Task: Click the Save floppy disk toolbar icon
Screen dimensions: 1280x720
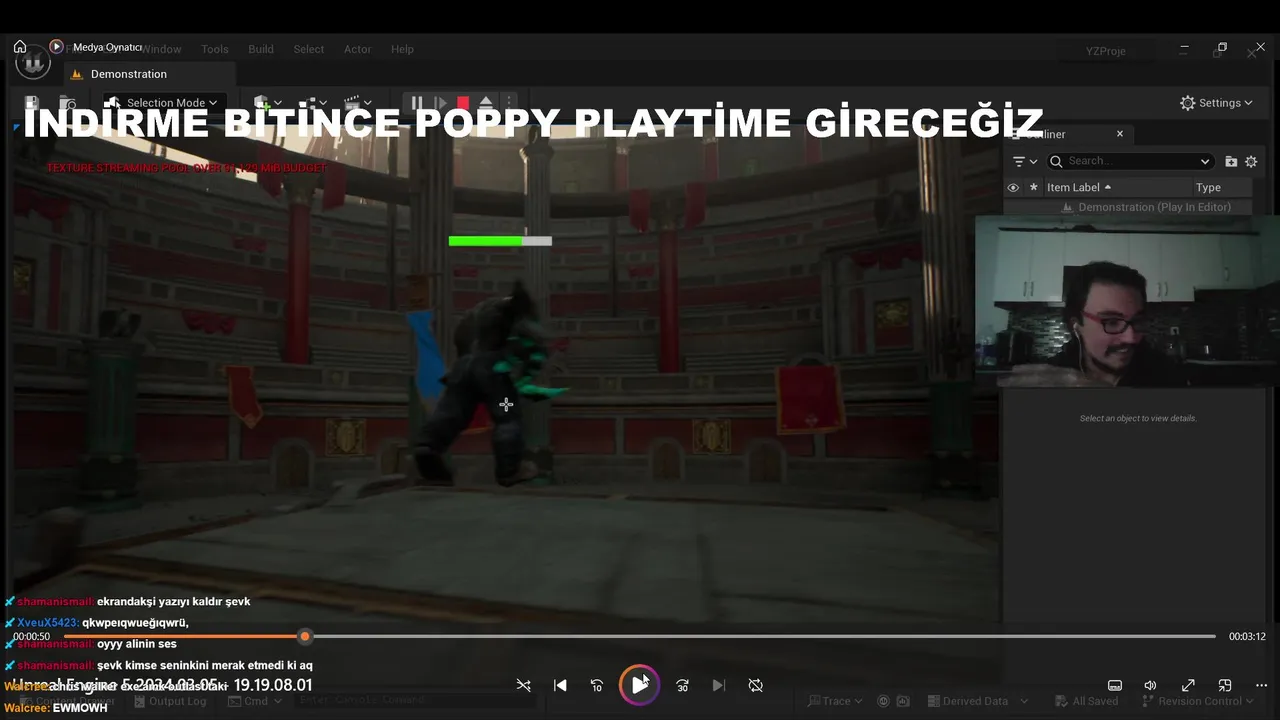Action: 32,103
